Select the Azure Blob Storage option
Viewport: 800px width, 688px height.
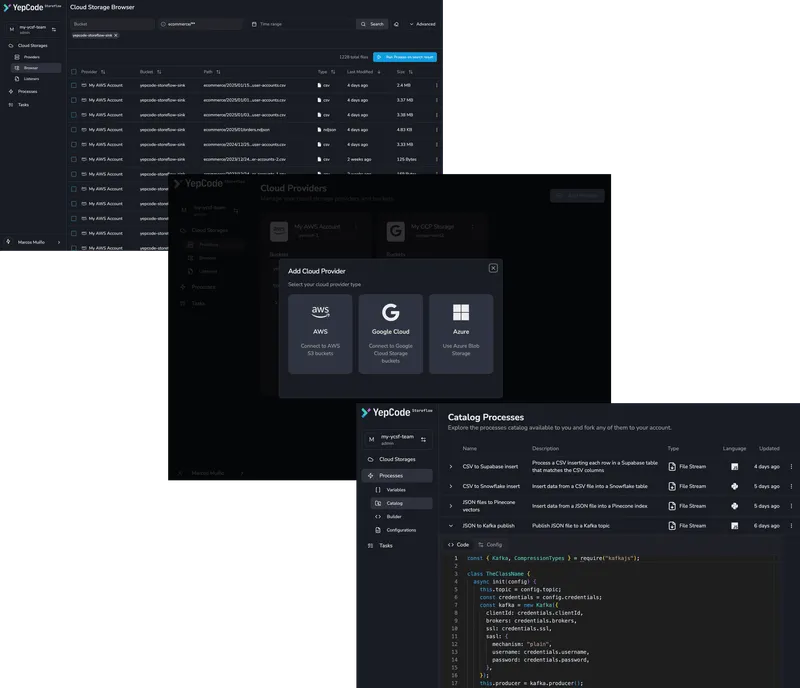(x=461, y=335)
